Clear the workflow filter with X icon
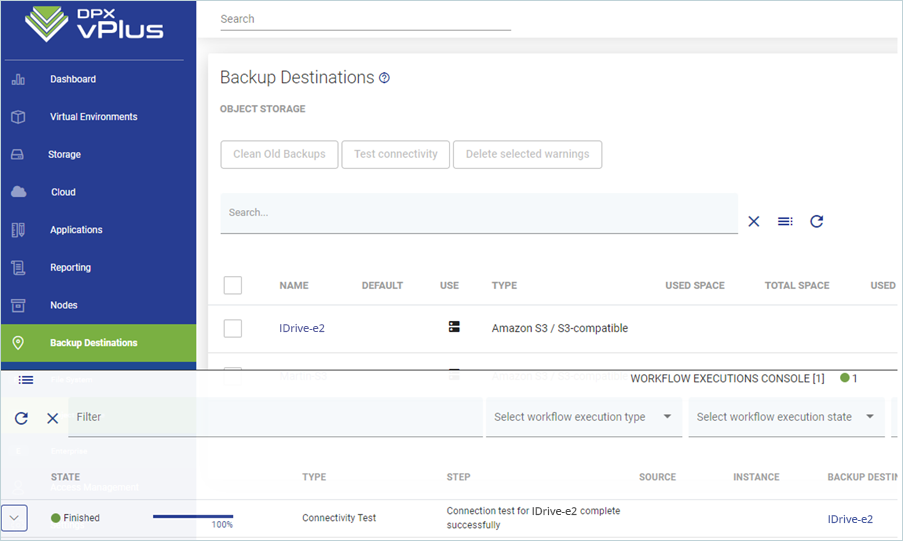This screenshot has height=541, width=903. [53, 418]
